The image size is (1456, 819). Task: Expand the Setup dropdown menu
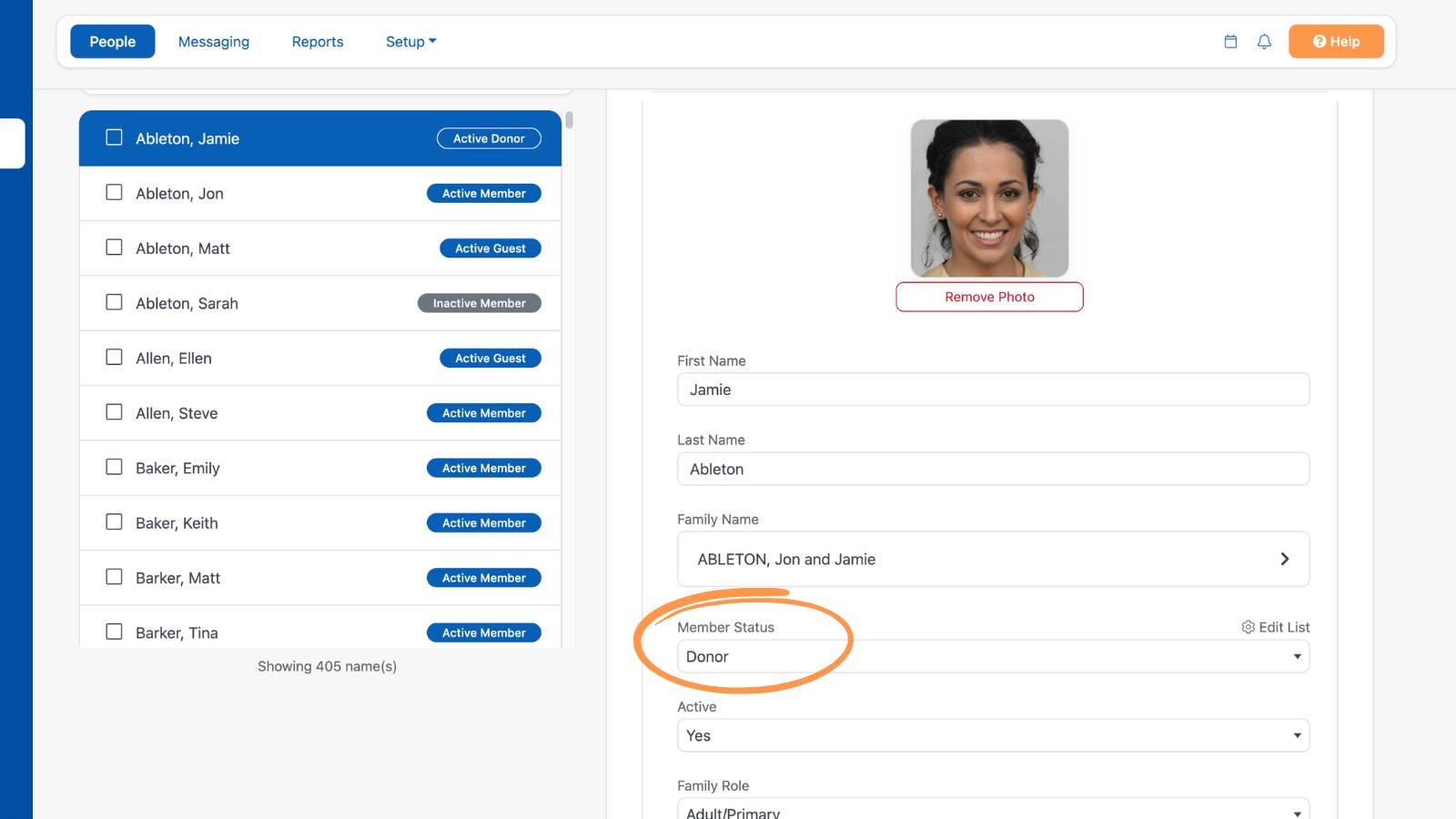(x=411, y=42)
